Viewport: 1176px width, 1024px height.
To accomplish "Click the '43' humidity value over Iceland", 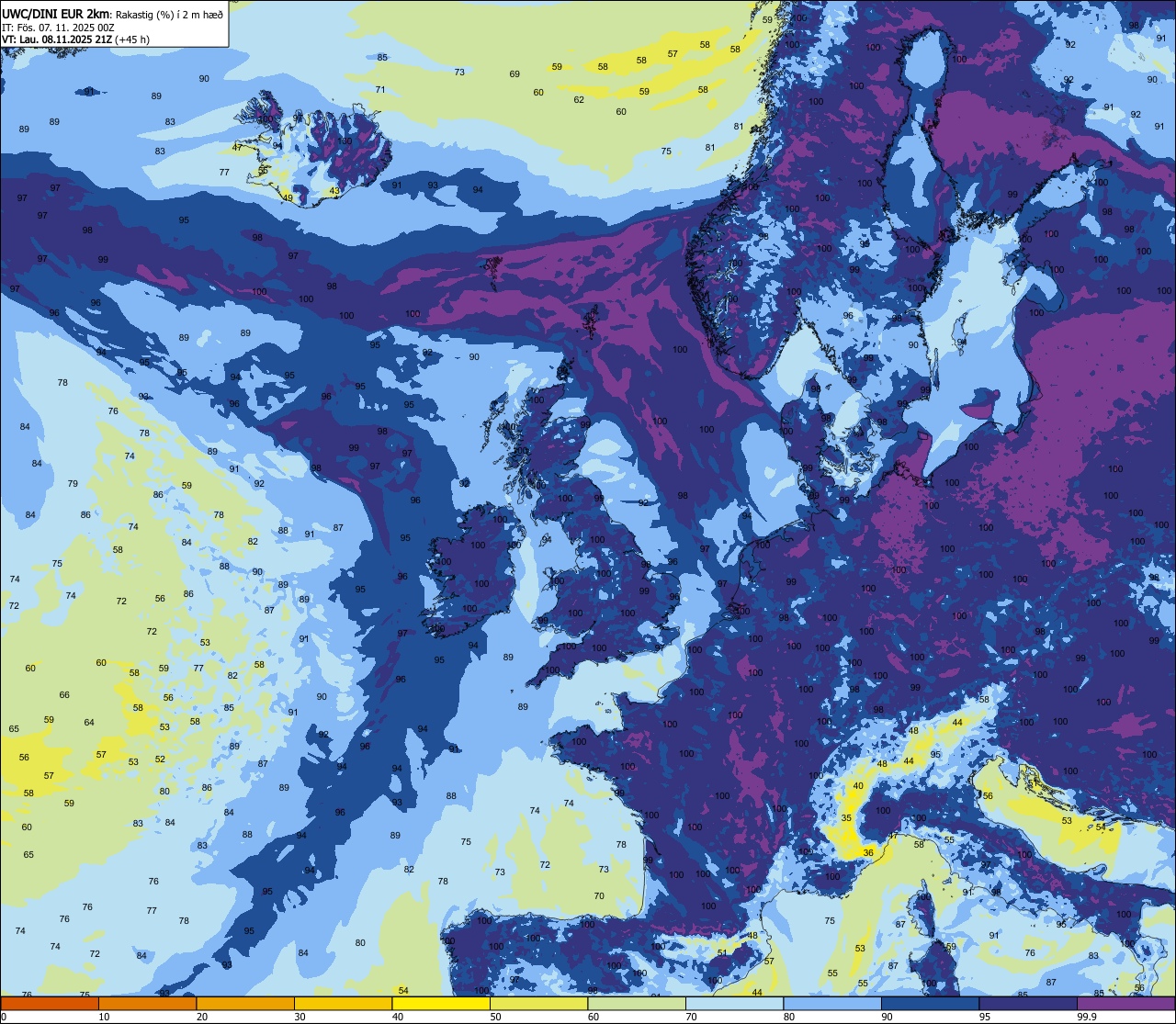I will 334,191.
